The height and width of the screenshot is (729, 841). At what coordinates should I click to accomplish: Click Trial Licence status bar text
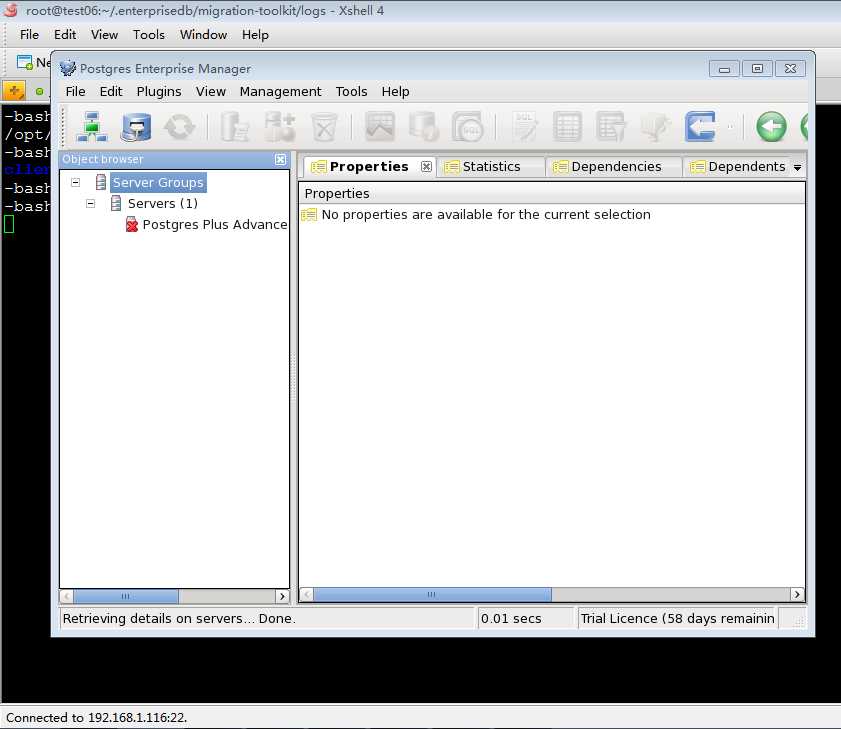[x=677, y=618]
